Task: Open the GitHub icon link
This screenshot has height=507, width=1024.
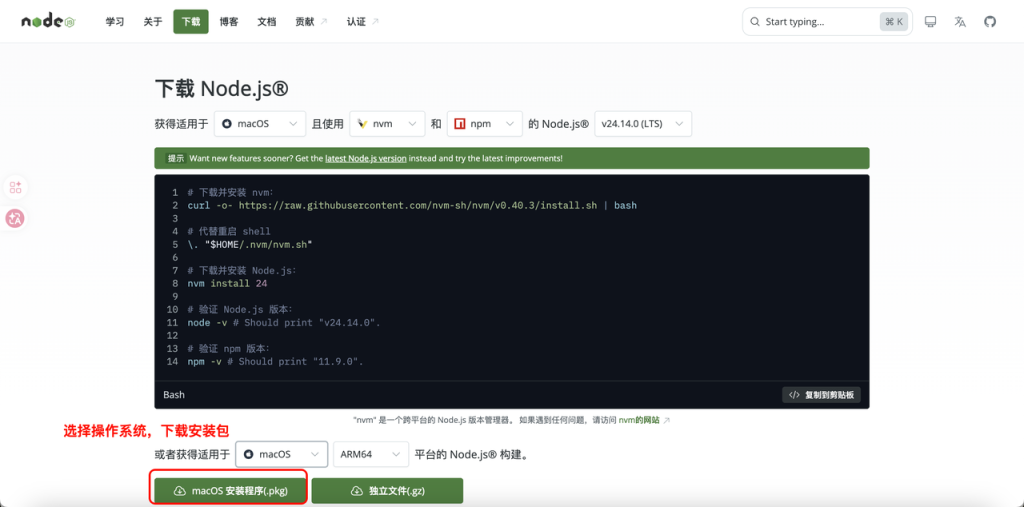Action: click(990, 21)
